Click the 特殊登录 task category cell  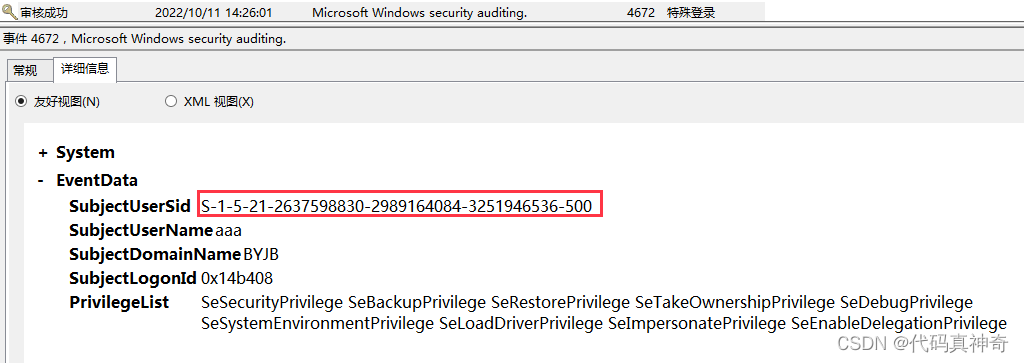(x=691, y=12)
